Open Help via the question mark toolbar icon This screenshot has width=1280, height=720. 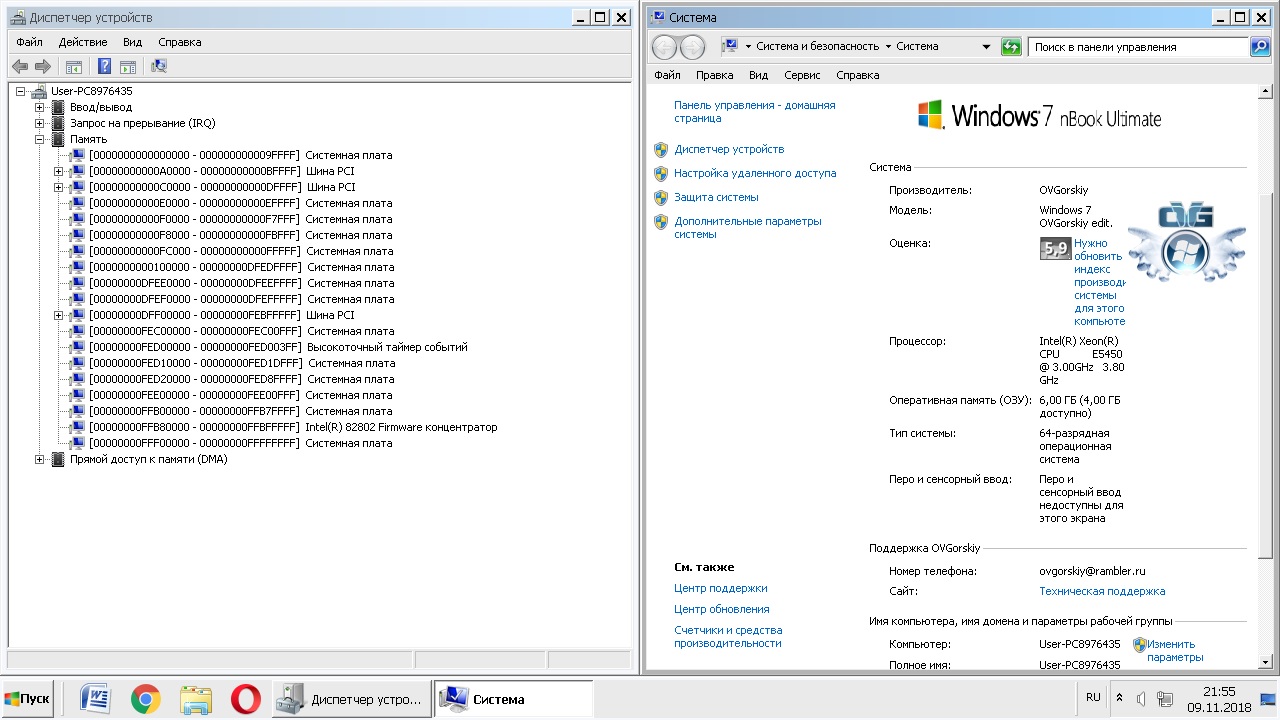click(x=104, y=67)
